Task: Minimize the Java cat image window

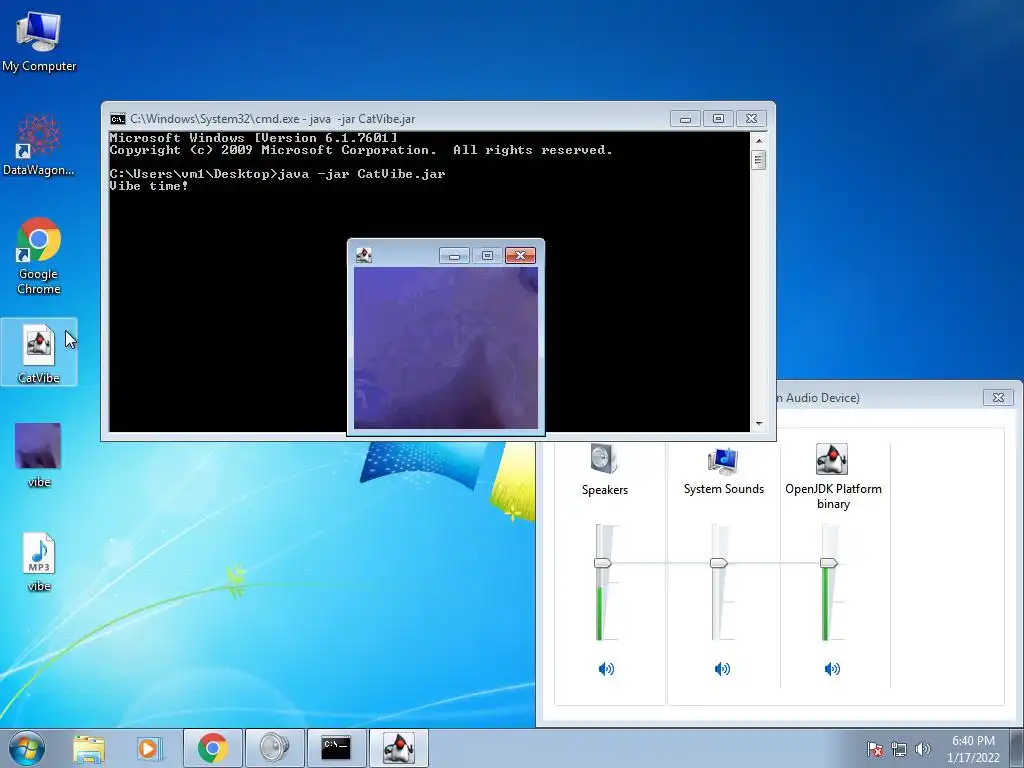Action: coord(455,255)
